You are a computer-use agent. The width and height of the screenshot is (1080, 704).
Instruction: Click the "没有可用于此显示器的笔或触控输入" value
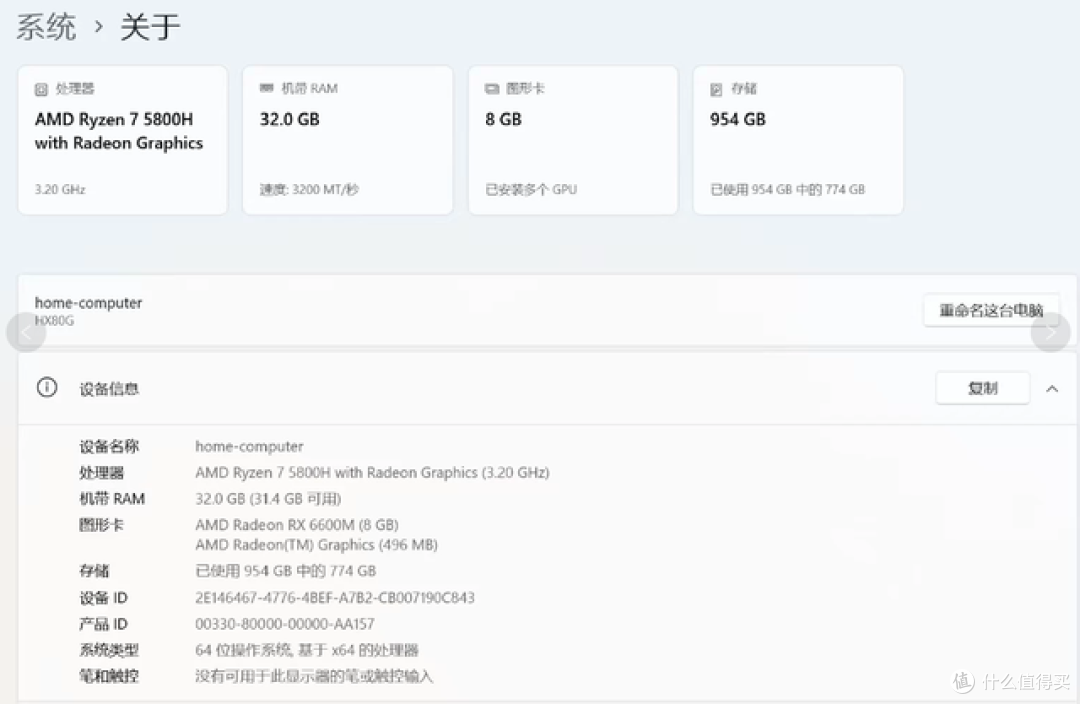pyautogui.click(x=314, y=676)
